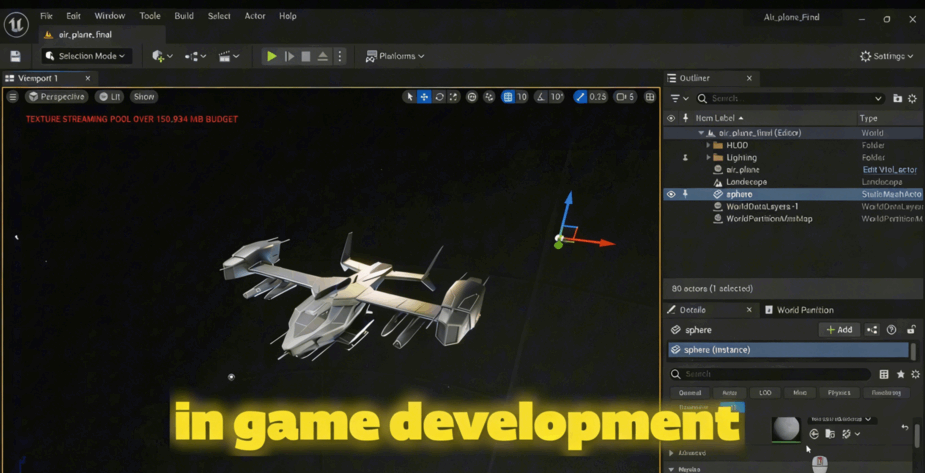The width and height of the screenshot is (925, 473).
Task: Open the Platforms dropdown
Action: pos(395,56)
